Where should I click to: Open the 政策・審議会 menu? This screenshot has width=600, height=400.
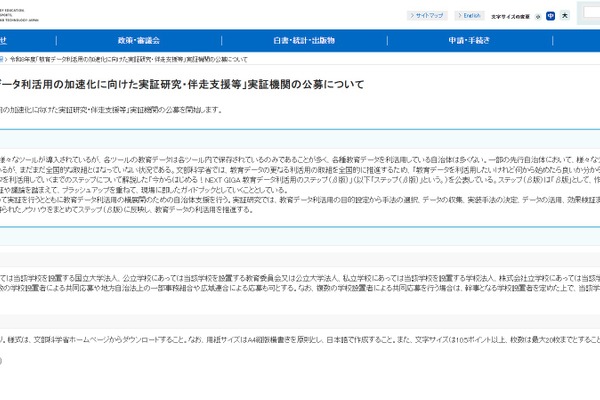click(x=139, y=41)
